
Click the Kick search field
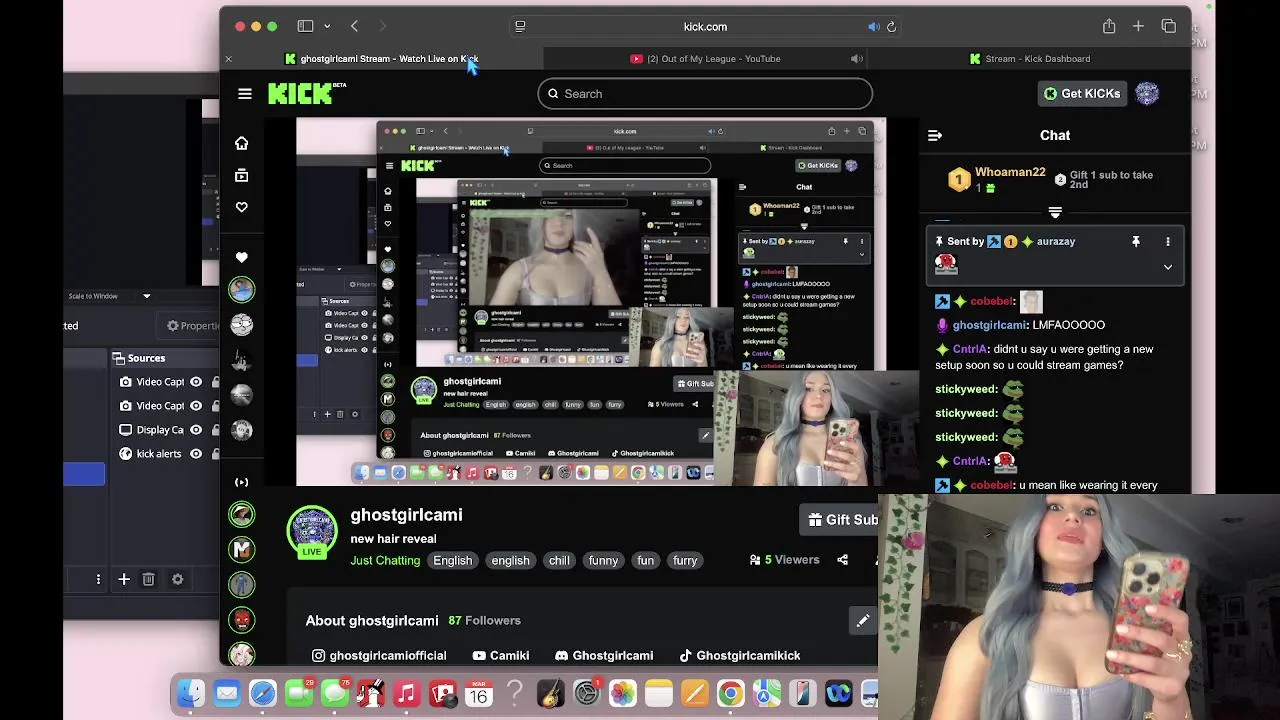705,94
